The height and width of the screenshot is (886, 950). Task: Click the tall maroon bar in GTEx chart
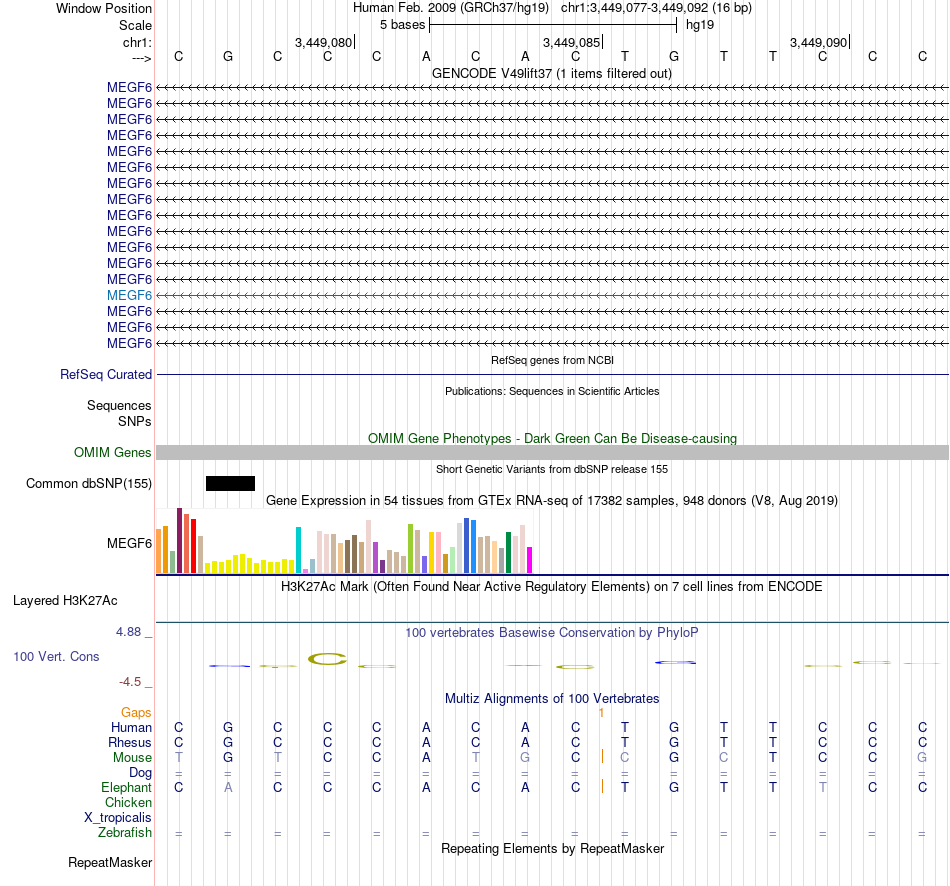click(179, 541)
